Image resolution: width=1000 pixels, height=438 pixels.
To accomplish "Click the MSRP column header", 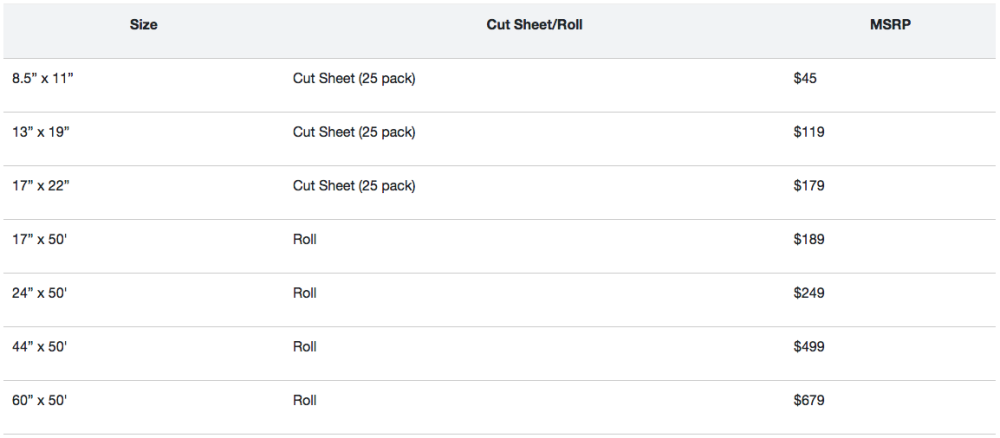I will tap(888, 25).
